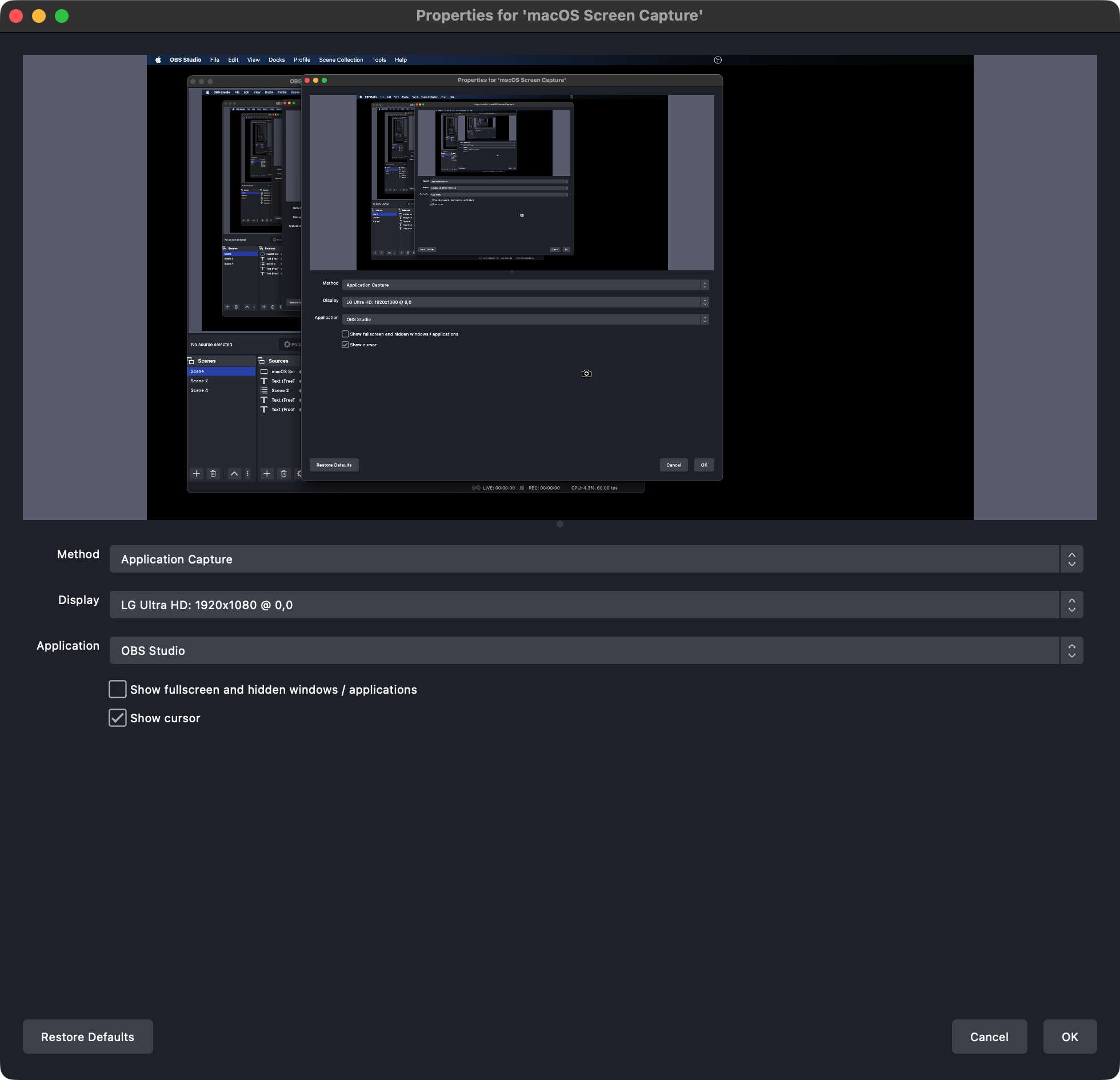Click the trash icon under previewed Scenes list
This screenshot has height=1080, width=1120.
click(x=213, y=473)
